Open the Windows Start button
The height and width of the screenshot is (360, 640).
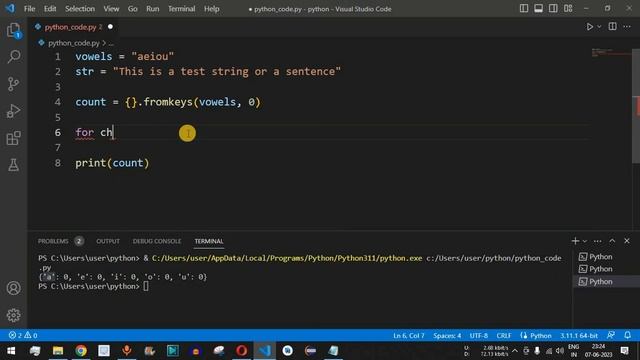(11, 351)
